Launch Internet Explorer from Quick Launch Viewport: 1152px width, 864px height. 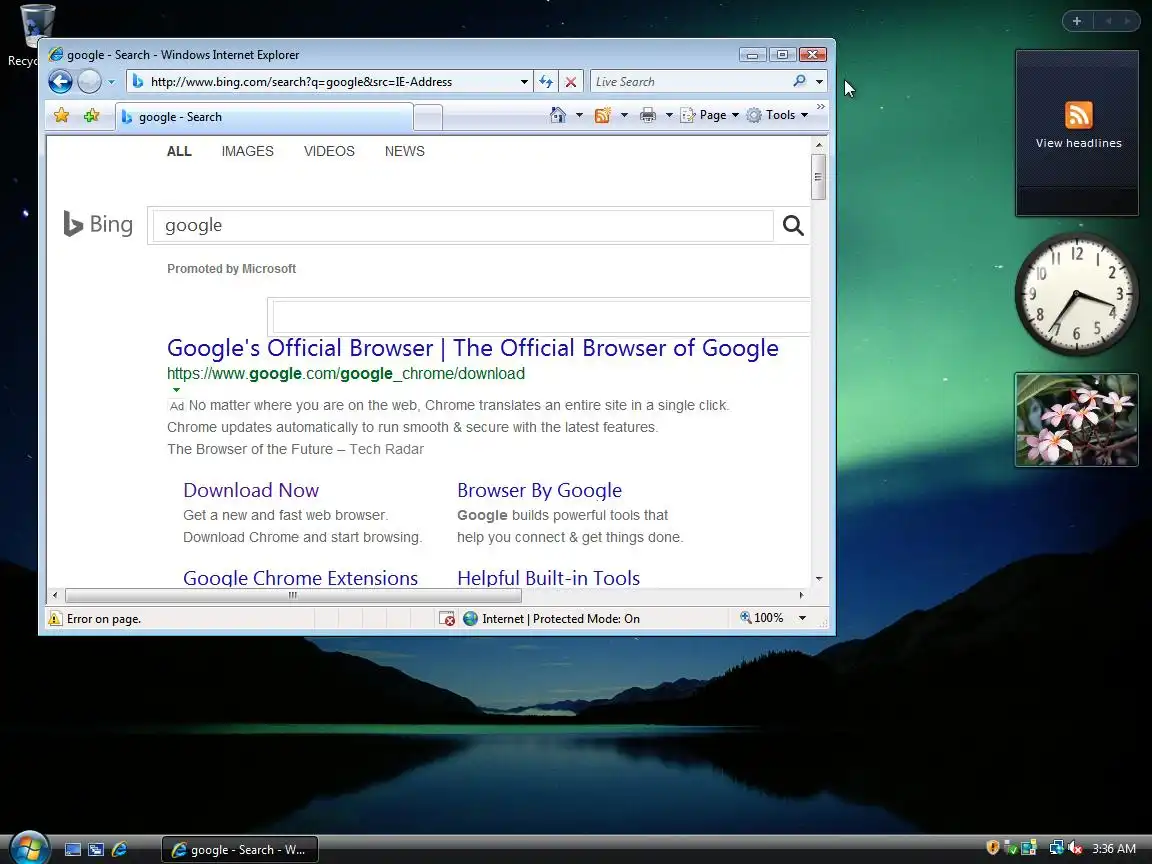[119, 849]
